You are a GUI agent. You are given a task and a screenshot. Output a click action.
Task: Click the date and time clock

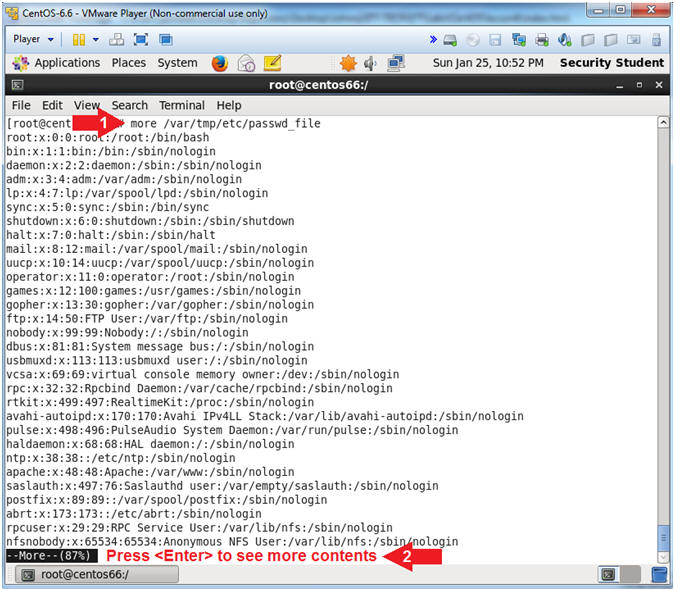(x=488, y=63)
